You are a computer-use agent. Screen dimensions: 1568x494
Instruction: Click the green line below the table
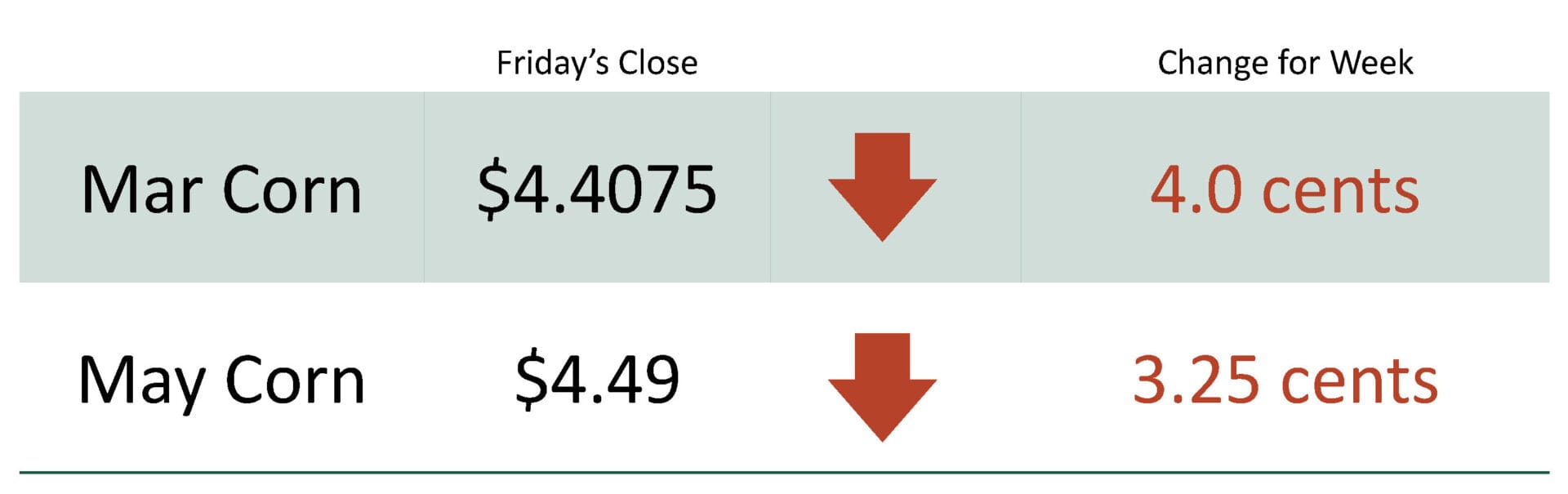pos(784,472)
